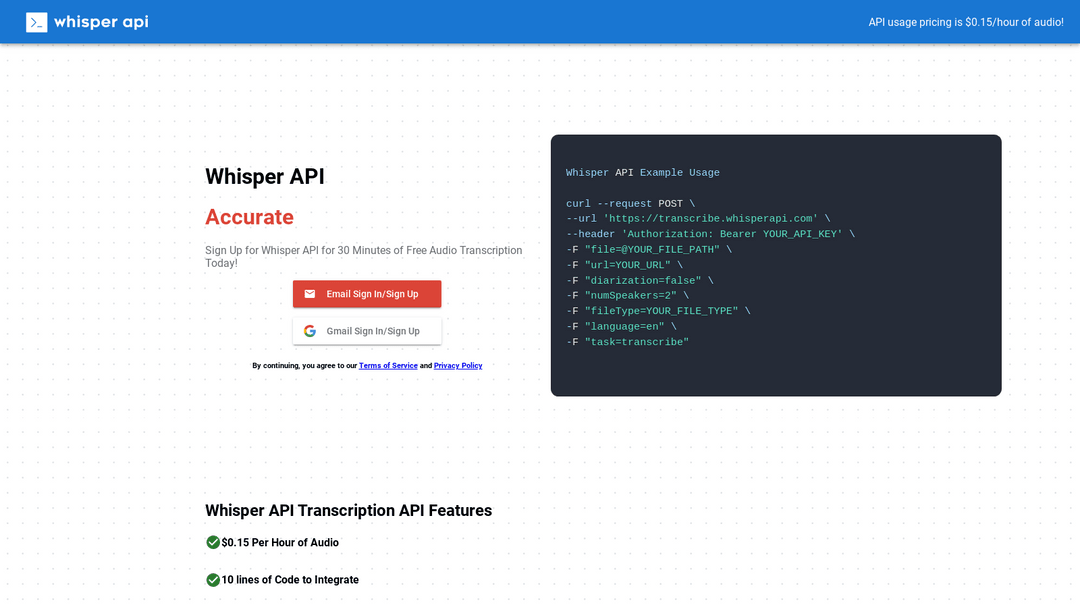This screenshot has height=608, width=1080.
Task: Click the task=transcribe code line
Action: point(627,342)
